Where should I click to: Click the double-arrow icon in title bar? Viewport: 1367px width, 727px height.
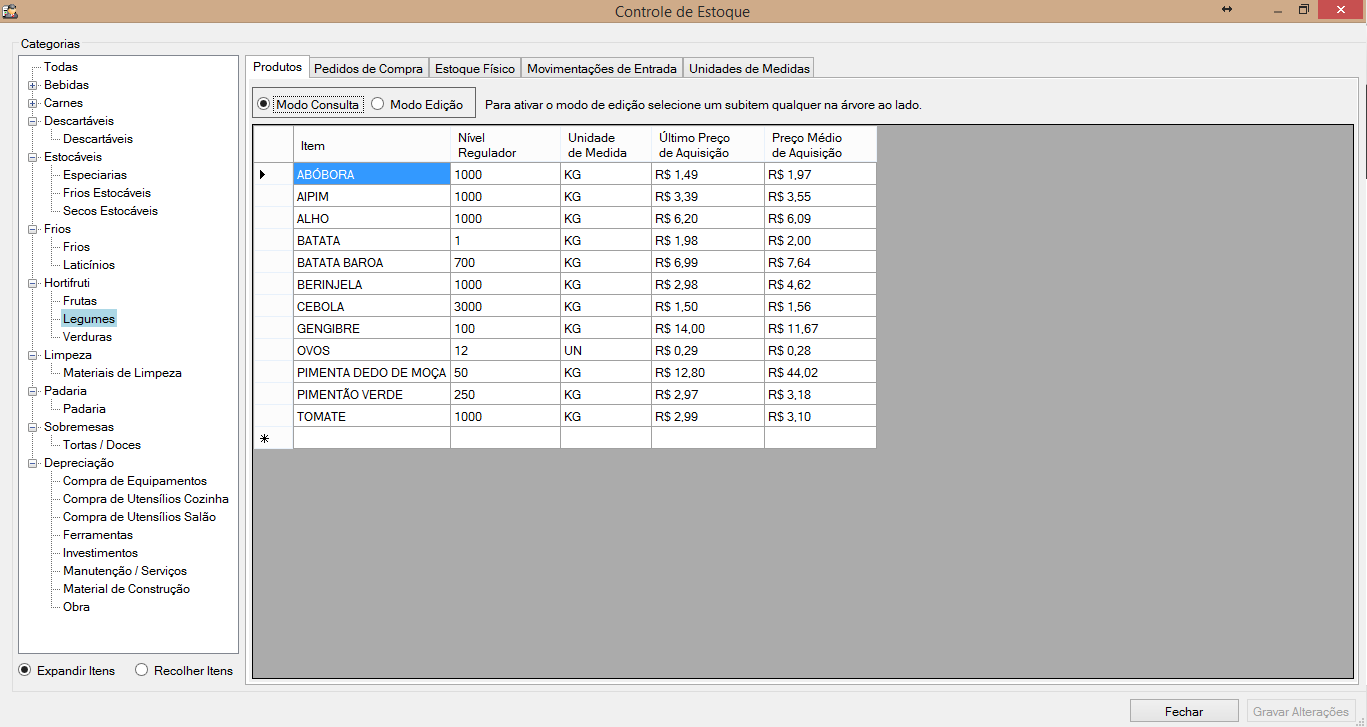(x=1227, y=10)
